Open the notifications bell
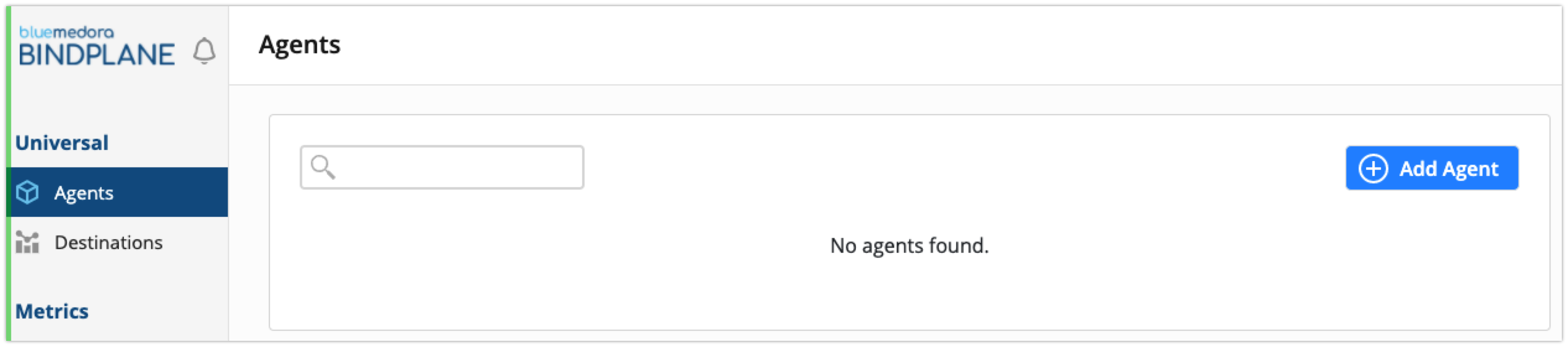This screenshot has height=347, width=1568. tap(204, 51)
